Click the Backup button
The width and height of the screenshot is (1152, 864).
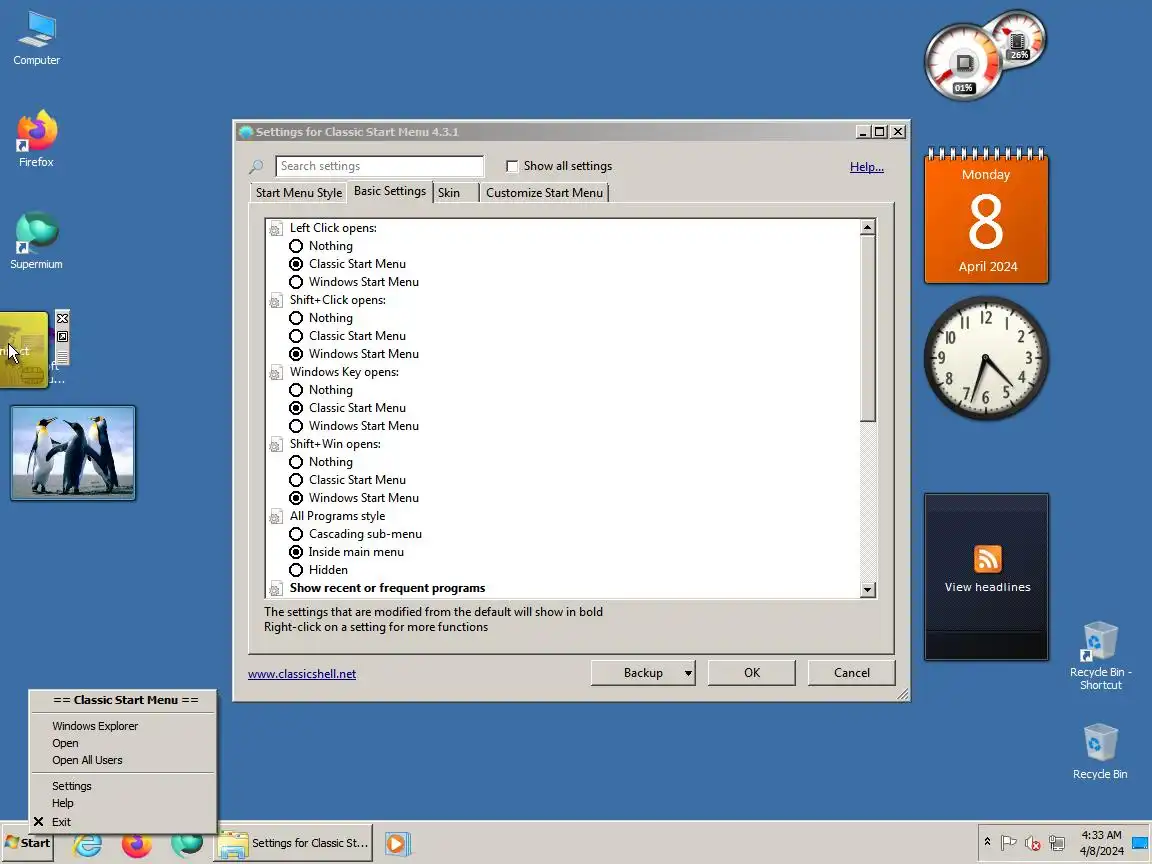click(643, 673)
